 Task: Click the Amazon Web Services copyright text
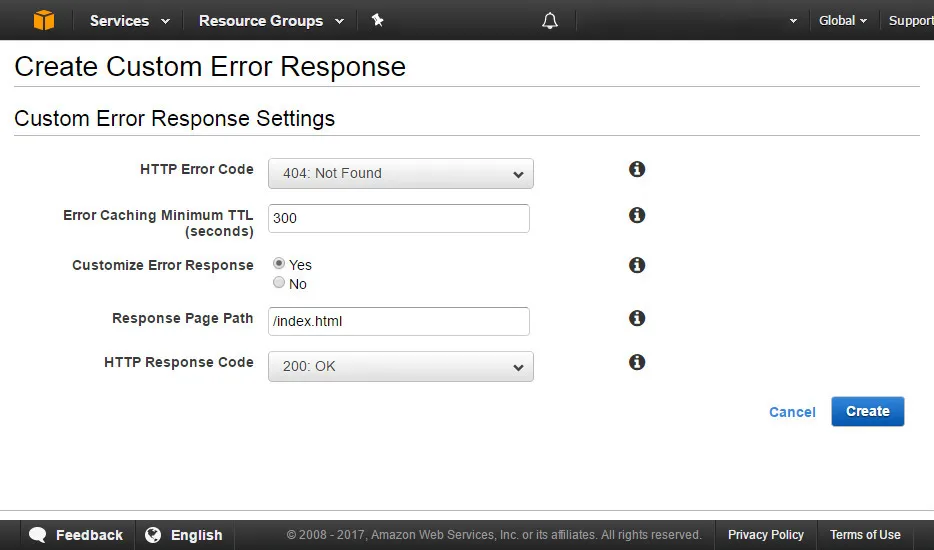[x=494, y=535]
